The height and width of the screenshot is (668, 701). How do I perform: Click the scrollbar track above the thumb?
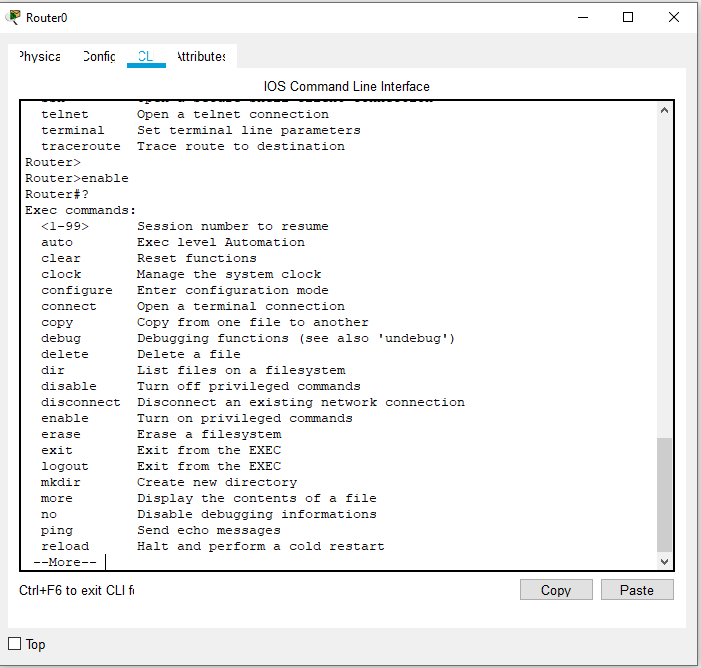(x=665, y=280)
